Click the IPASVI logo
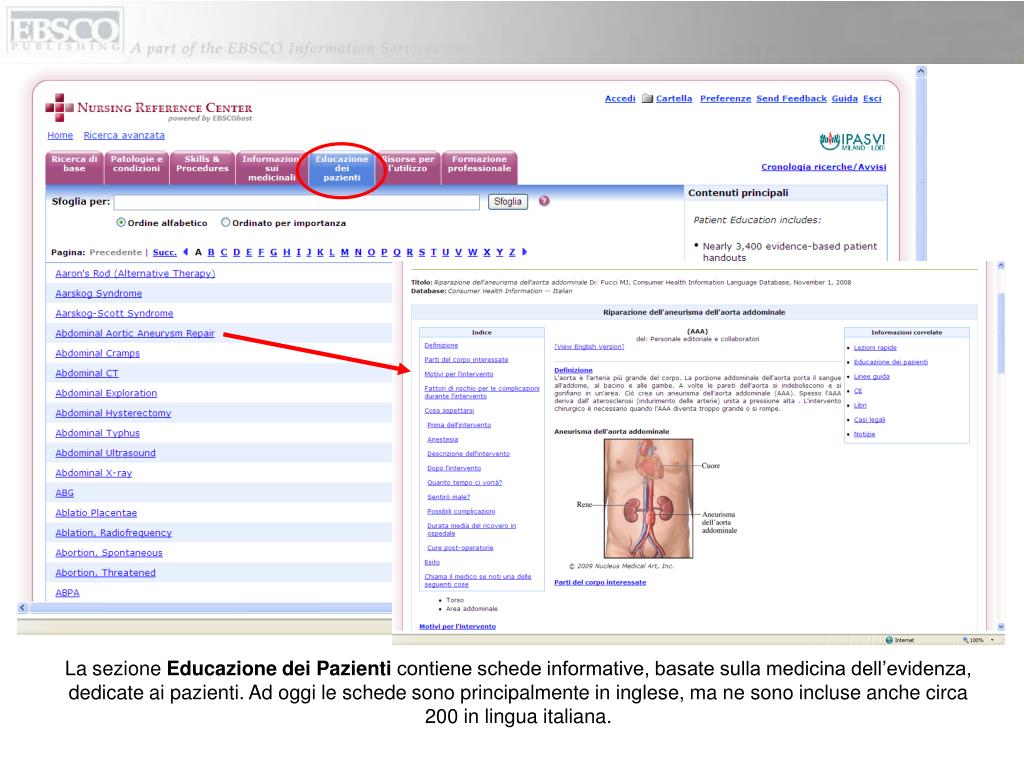1024x768 pixels. pos(852,141)
